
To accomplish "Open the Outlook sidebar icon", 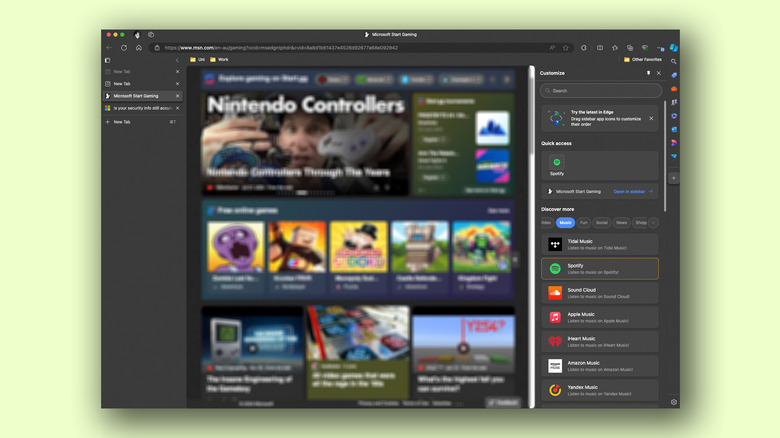I will [674, 129].
